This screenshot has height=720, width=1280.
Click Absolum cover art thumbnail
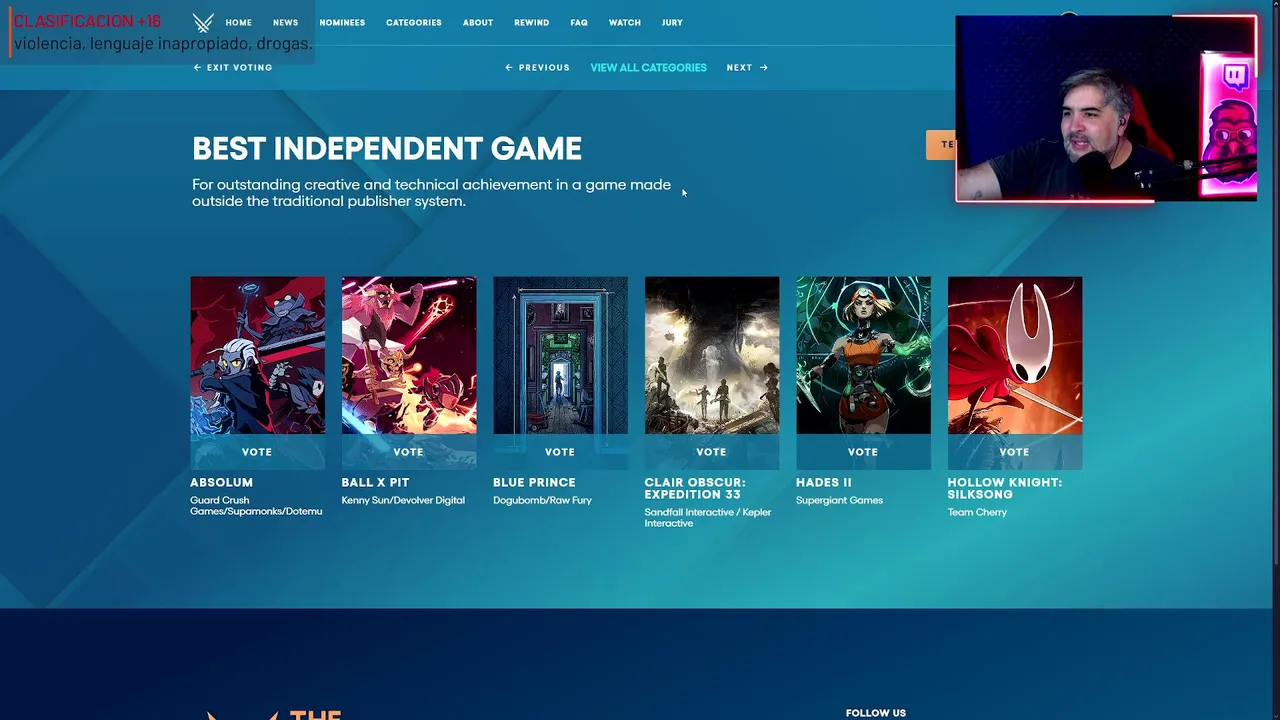pos(257,355)
